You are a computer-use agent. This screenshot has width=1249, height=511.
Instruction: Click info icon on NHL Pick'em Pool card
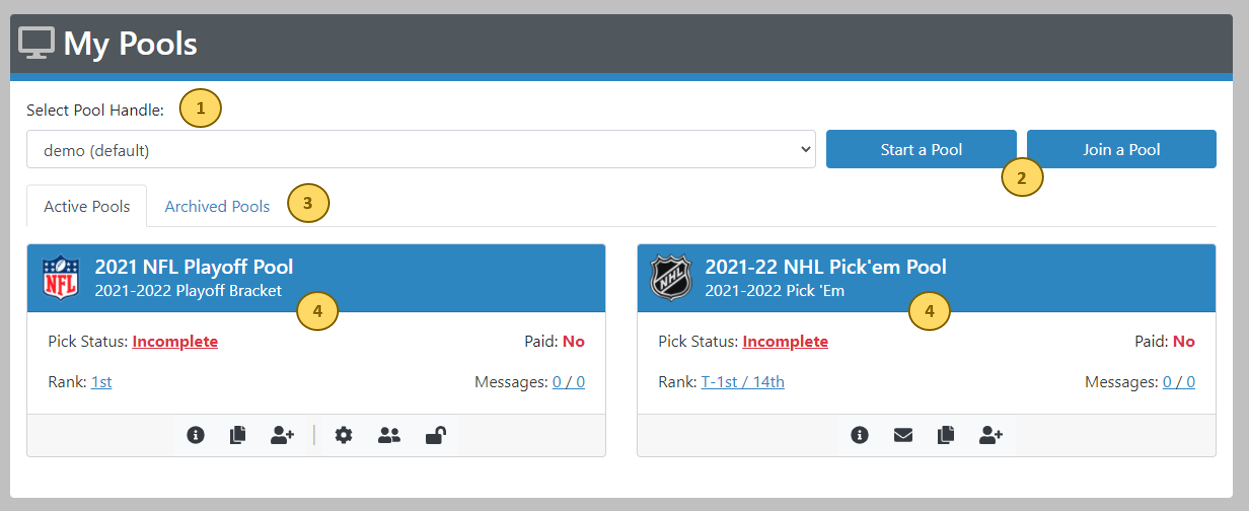coord(859,436)
